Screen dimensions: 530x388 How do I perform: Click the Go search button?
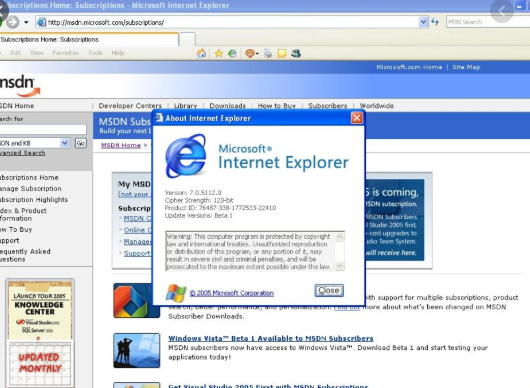[80, 143]
